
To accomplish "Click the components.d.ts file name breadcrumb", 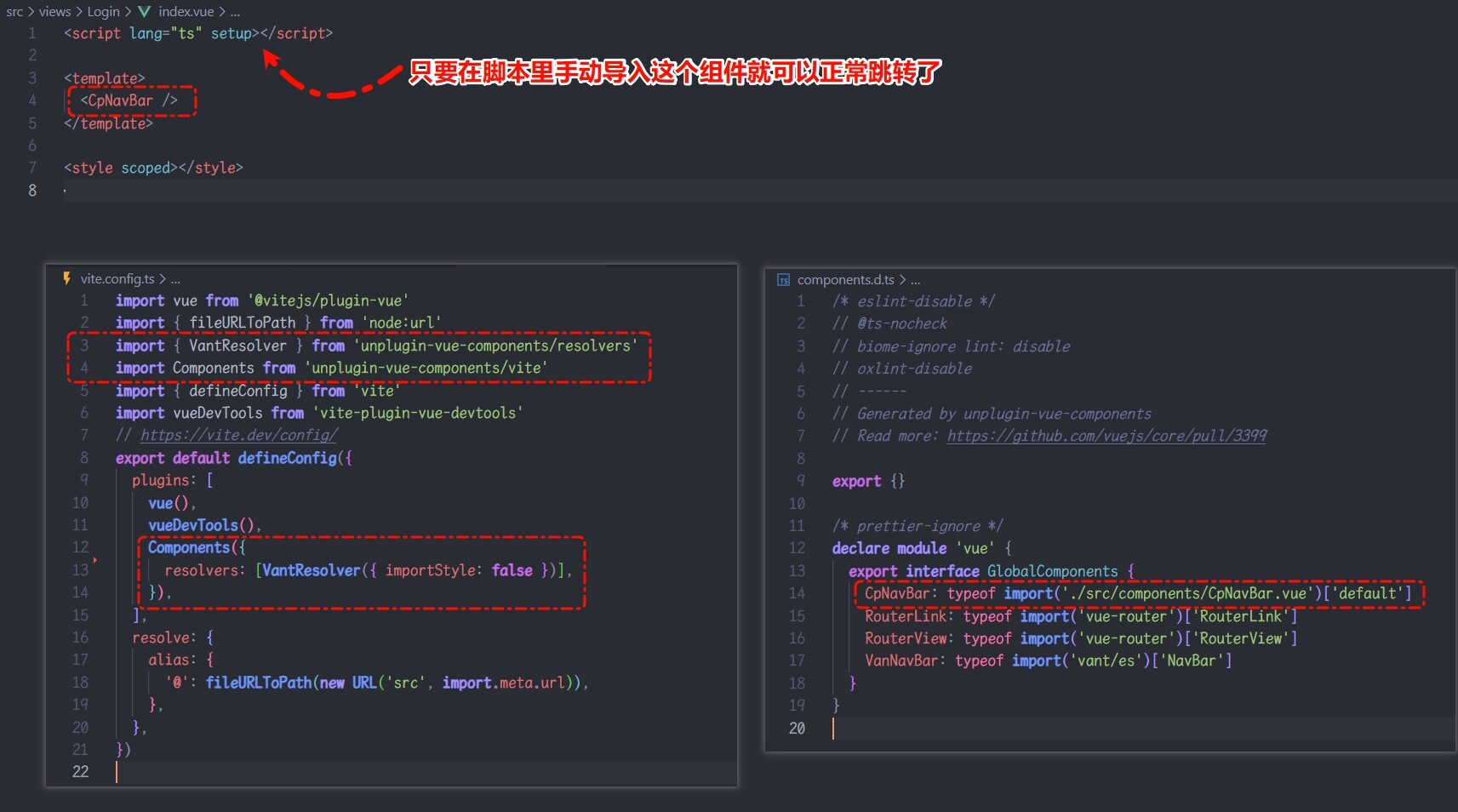I will 845,280.
